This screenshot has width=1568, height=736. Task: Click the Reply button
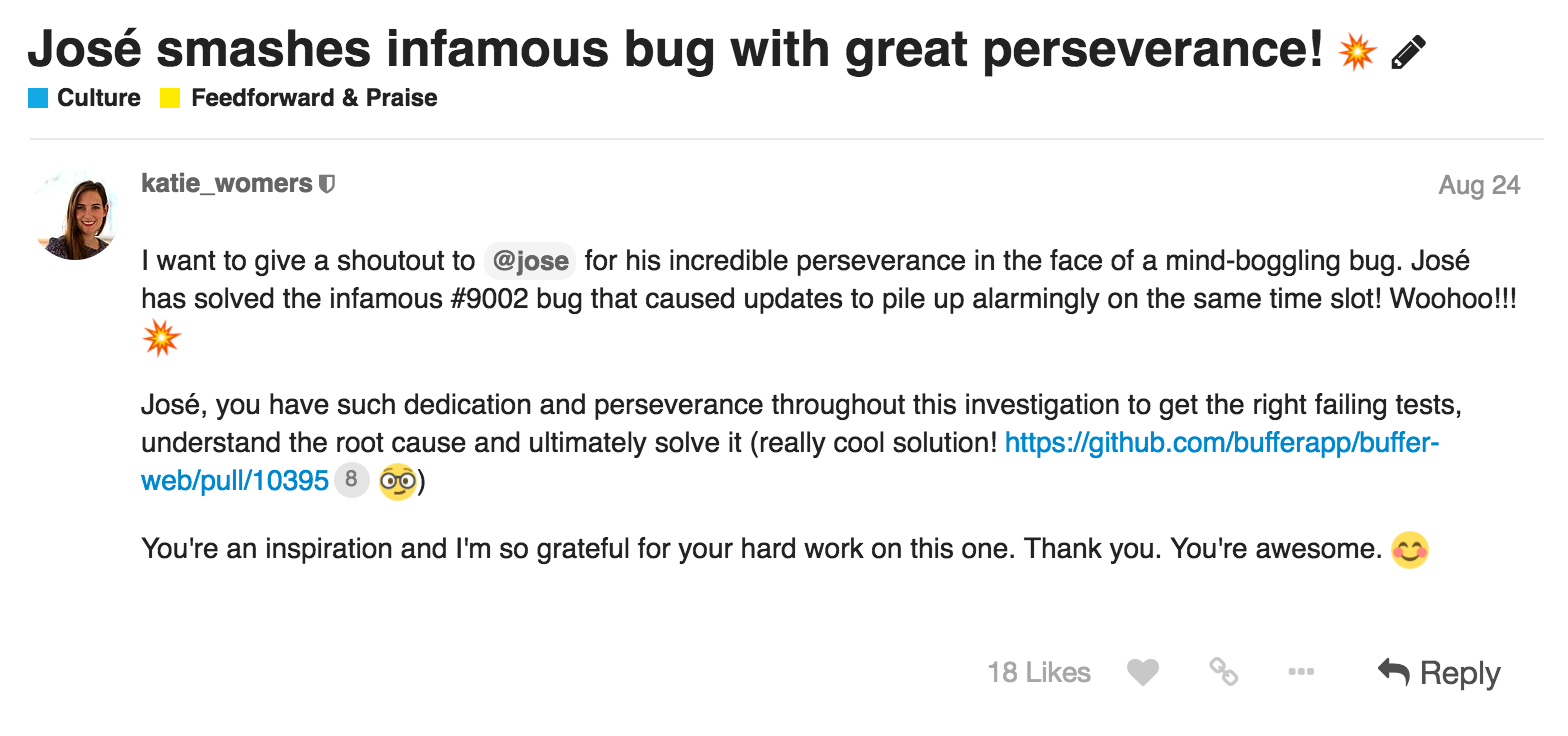tap(1439, 673)
